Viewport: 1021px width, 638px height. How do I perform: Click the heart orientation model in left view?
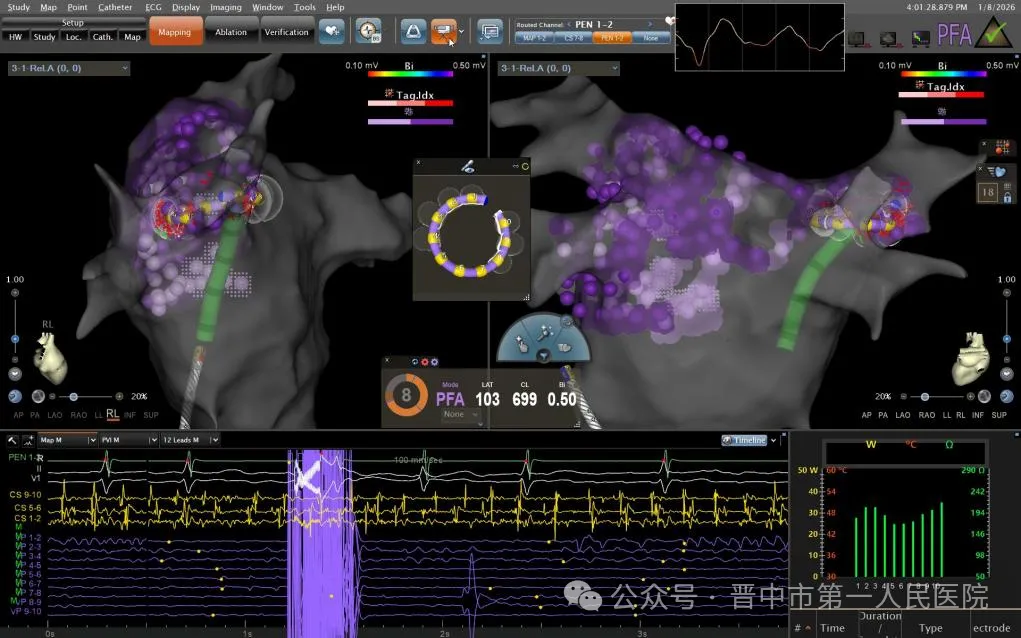pyautogui.click(x=50, y=354)
